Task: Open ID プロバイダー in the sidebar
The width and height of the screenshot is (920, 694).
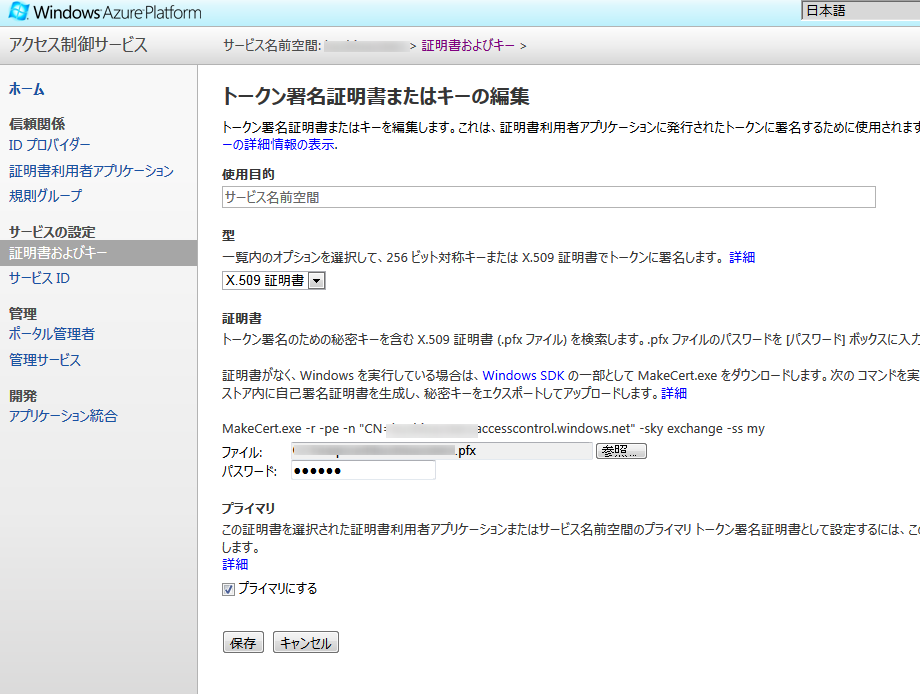Action: point(49,145)
